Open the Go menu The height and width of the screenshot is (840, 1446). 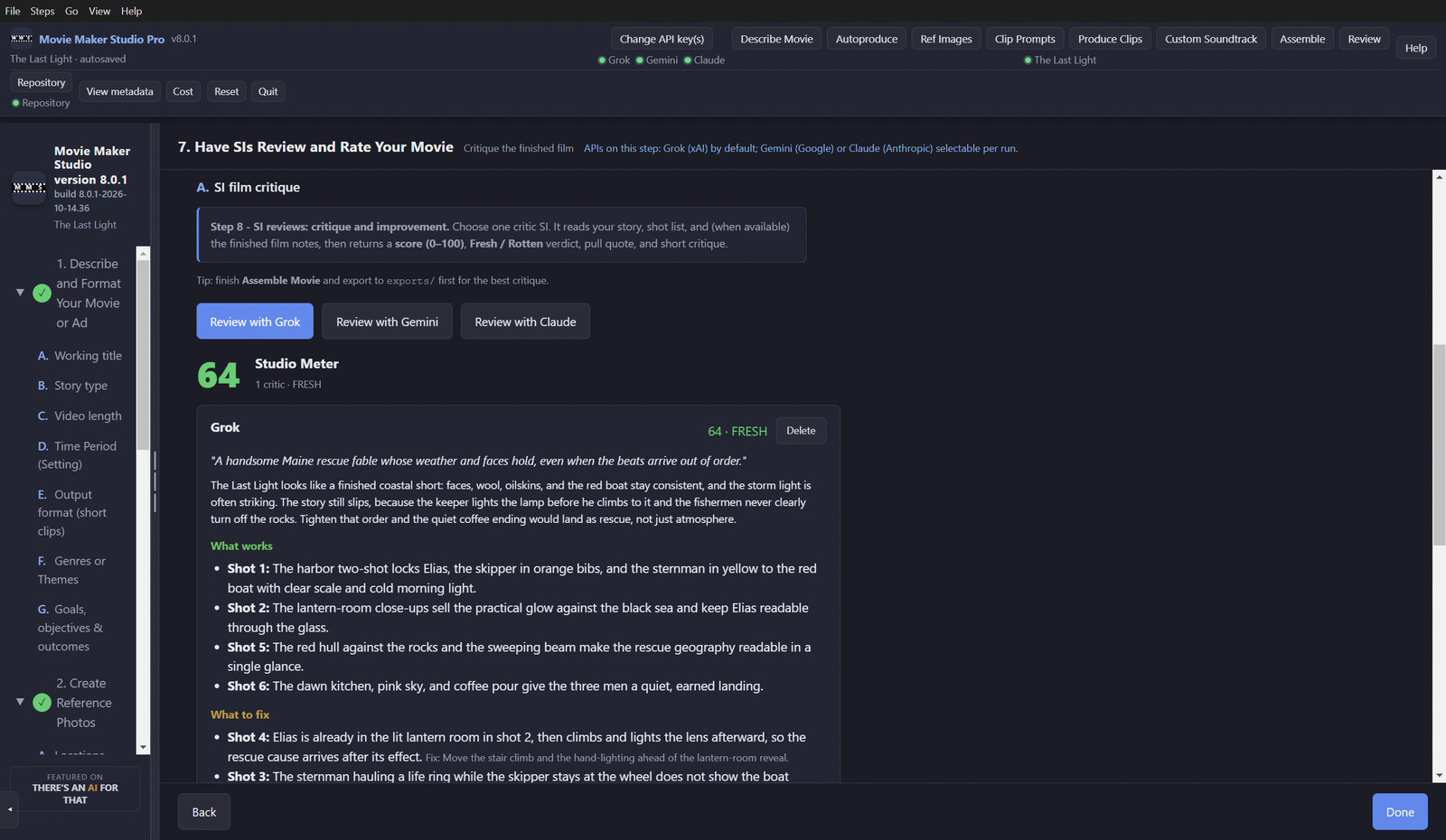tap(71, 11)
